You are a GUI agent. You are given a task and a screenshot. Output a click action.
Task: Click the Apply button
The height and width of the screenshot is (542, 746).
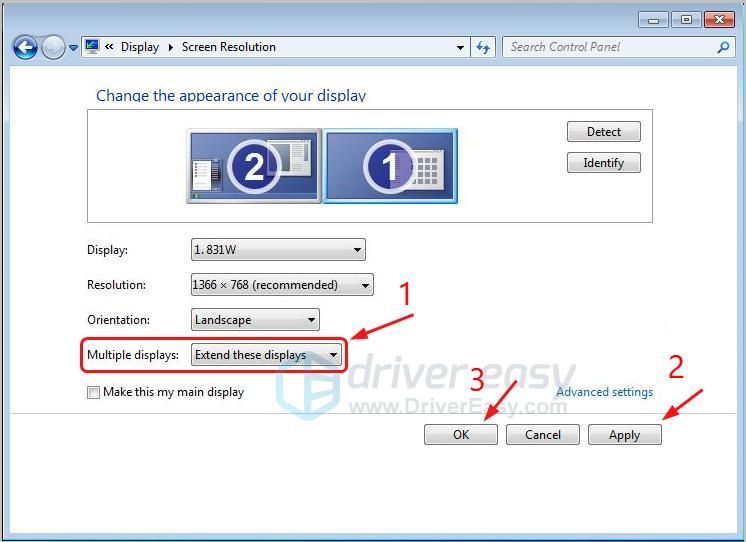[625, 434]
